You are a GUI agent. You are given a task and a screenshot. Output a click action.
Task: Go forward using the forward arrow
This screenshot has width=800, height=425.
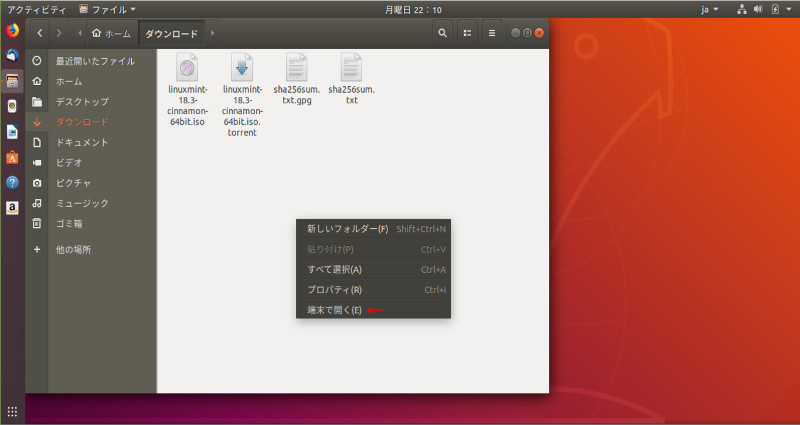(x=59, y=33)
